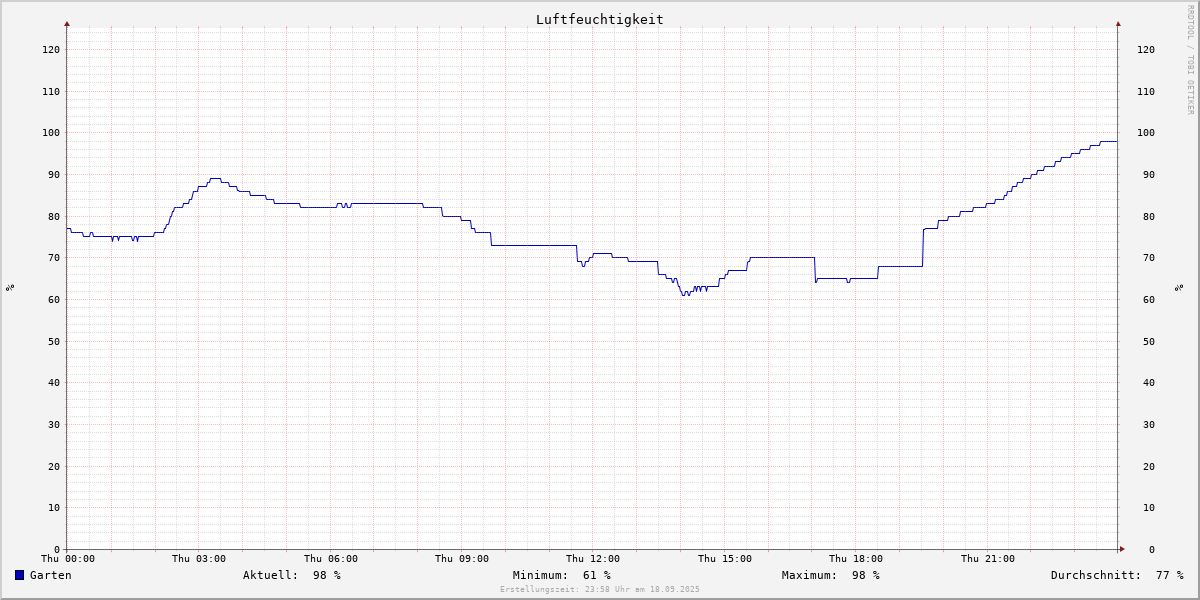Click the red arrowhead ending the time axis
Image resolution: width=1200 pixels, height=600 pixels.
coord(1122,549)
